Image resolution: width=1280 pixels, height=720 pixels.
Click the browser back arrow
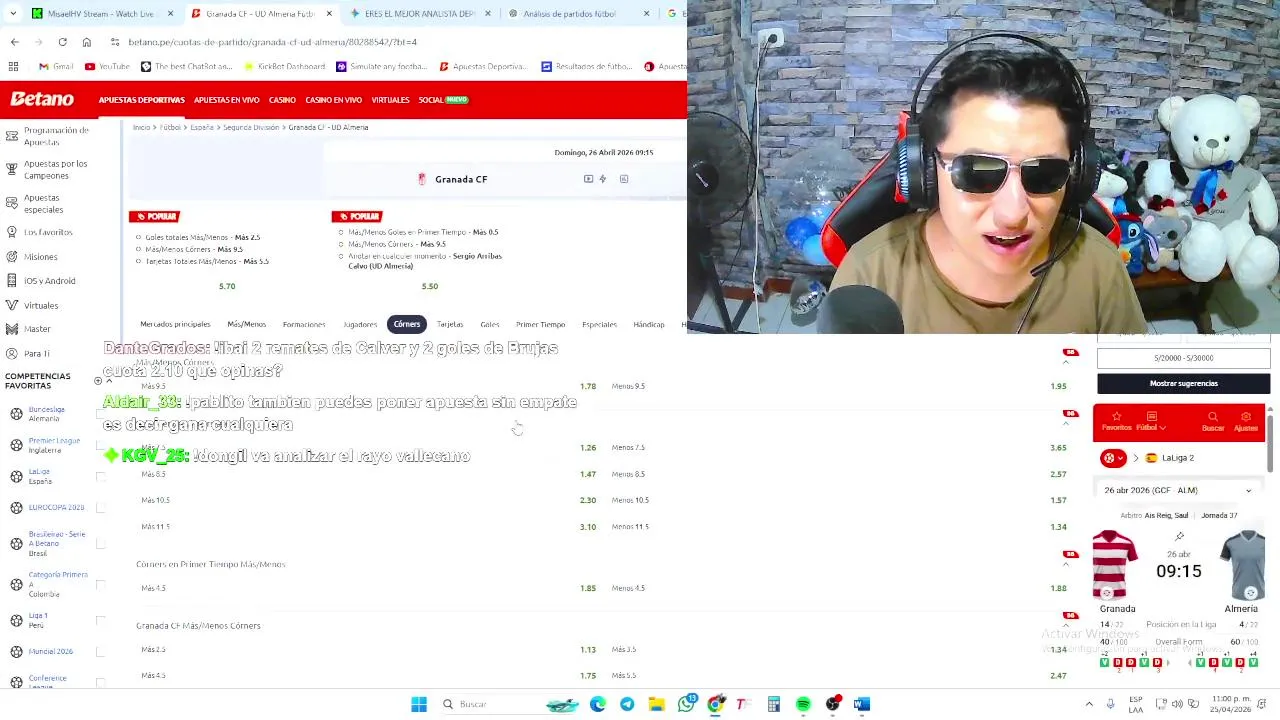14,42
